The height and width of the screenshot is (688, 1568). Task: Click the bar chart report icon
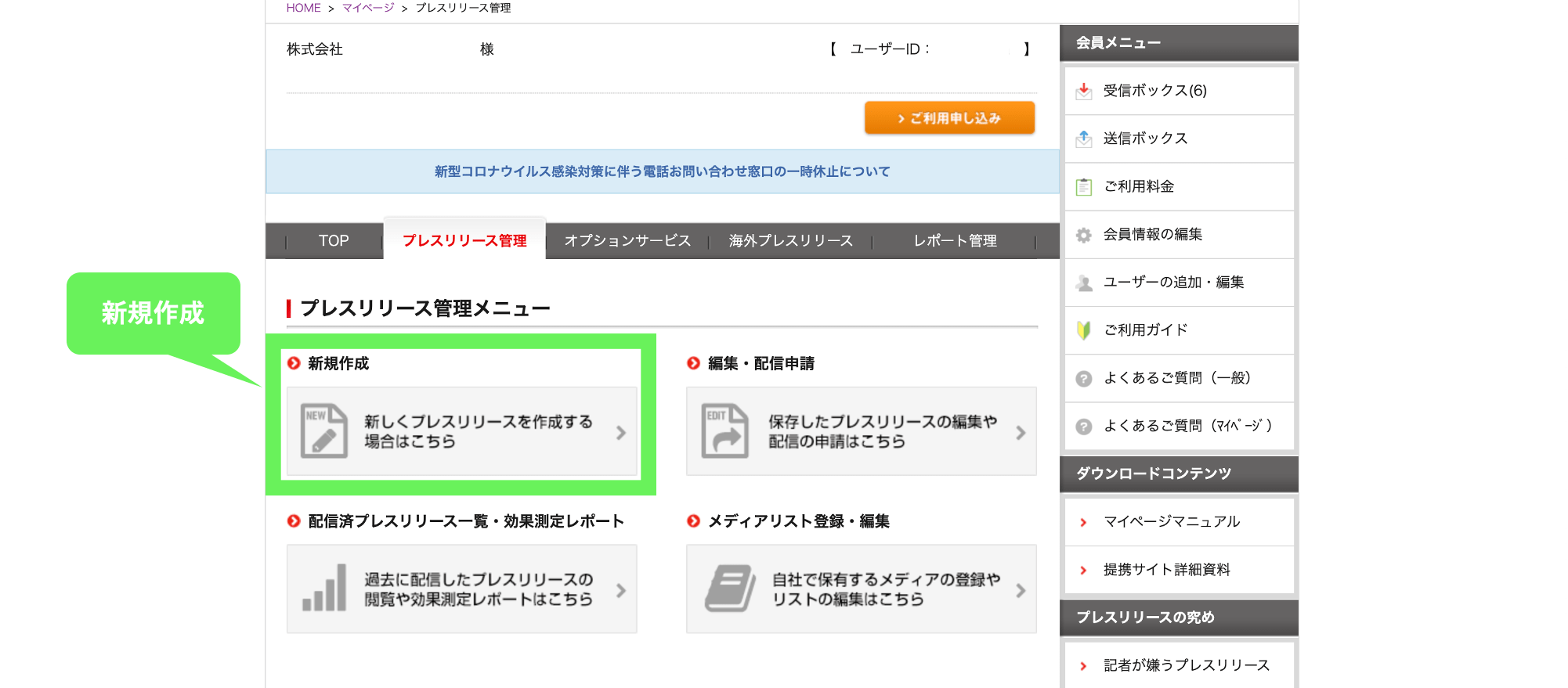[x=324, y=589]
